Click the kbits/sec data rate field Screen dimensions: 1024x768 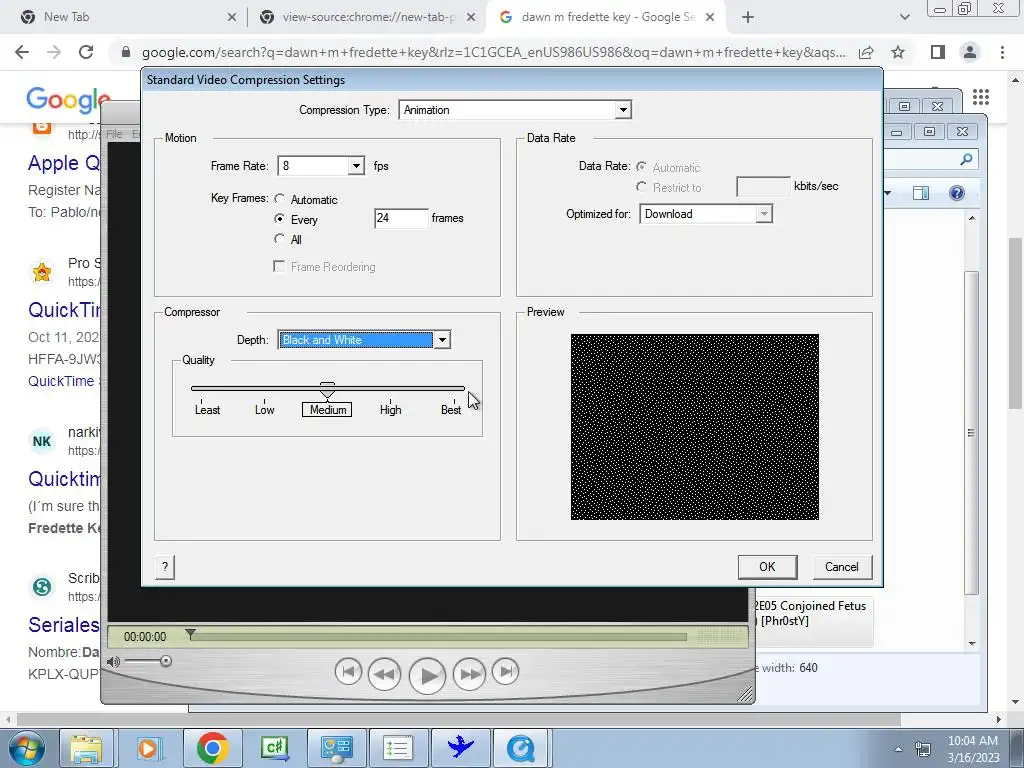pyautogui.click(x=763, y=187)
